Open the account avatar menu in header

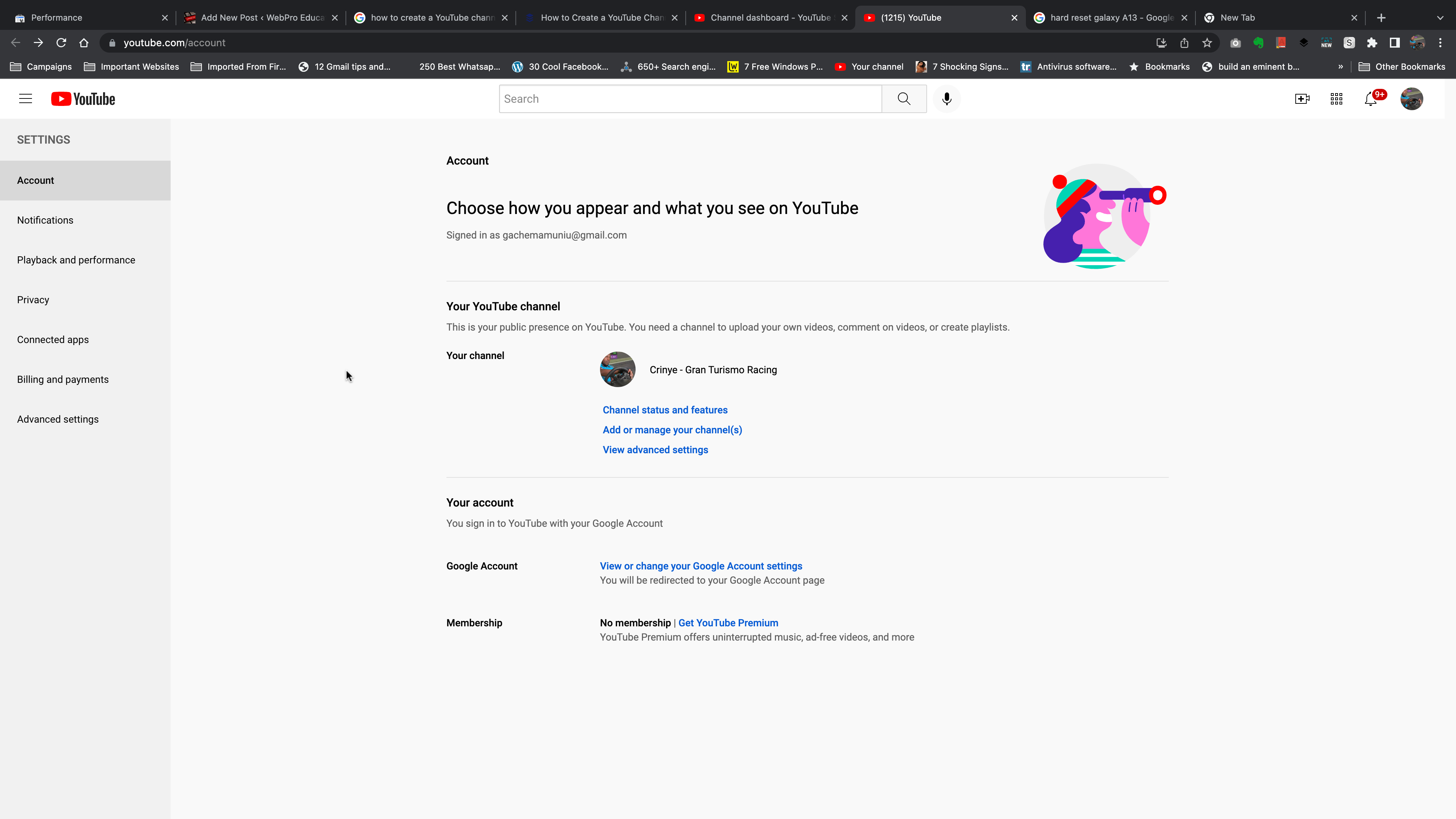[x=1411, y=99]
